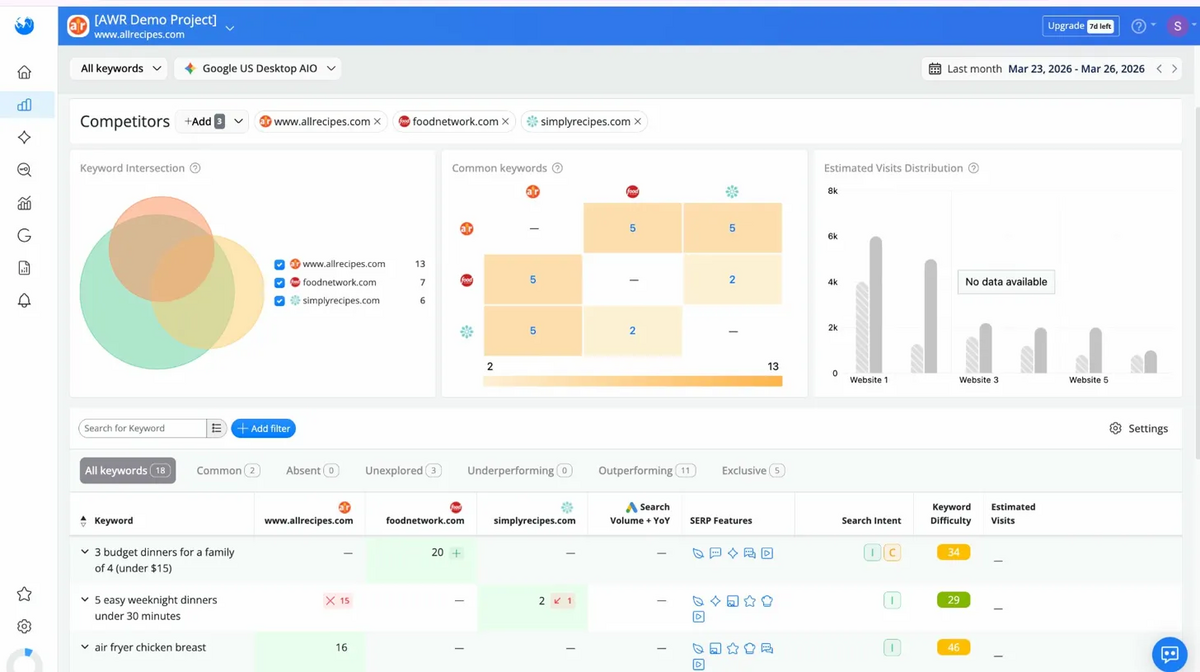Remove simplyrecipes.com competitor chip
The width and height of the screenshot is (1200, 672).
[x=637, y=122]
